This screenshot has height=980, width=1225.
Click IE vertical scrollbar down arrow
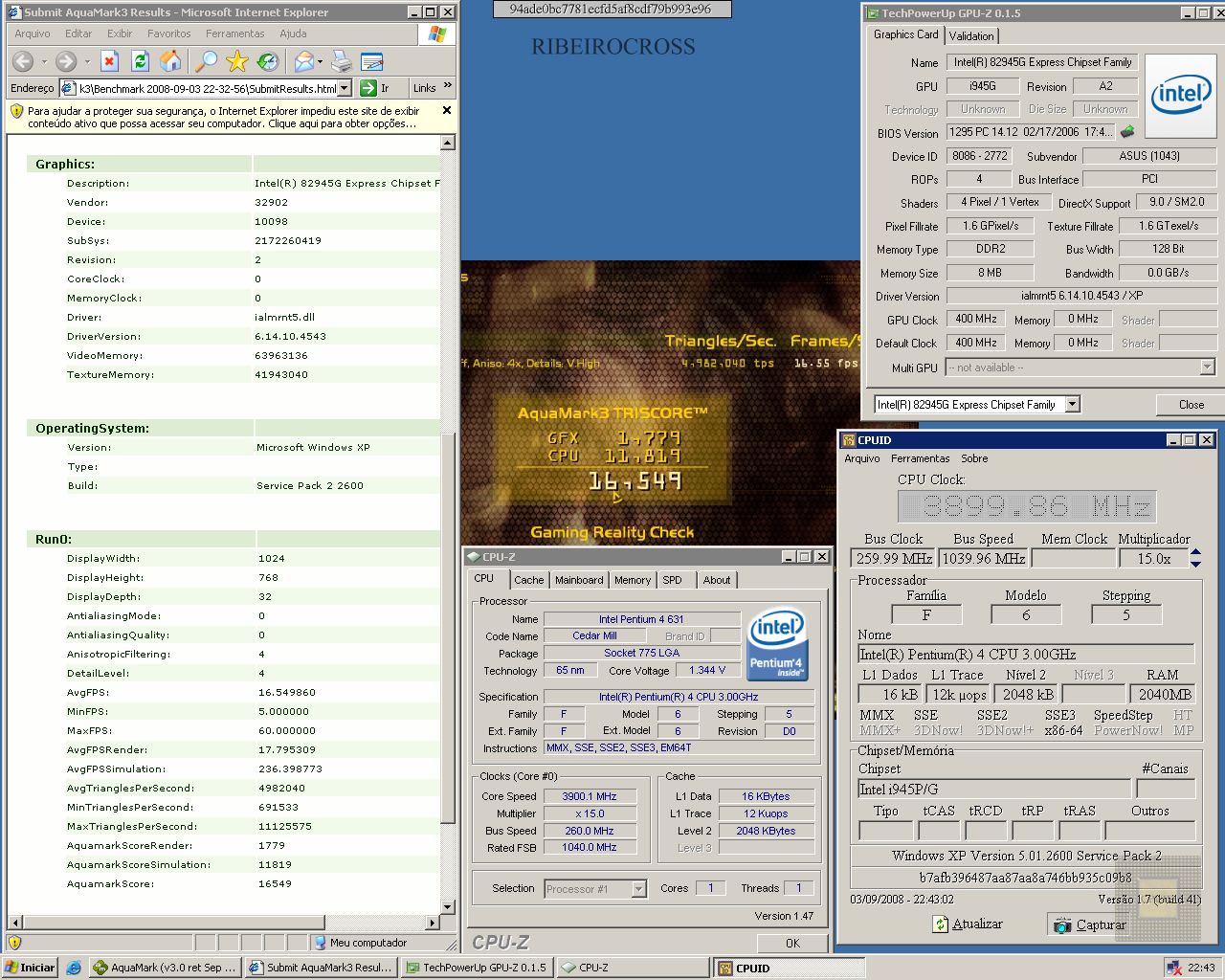[447, 906]
